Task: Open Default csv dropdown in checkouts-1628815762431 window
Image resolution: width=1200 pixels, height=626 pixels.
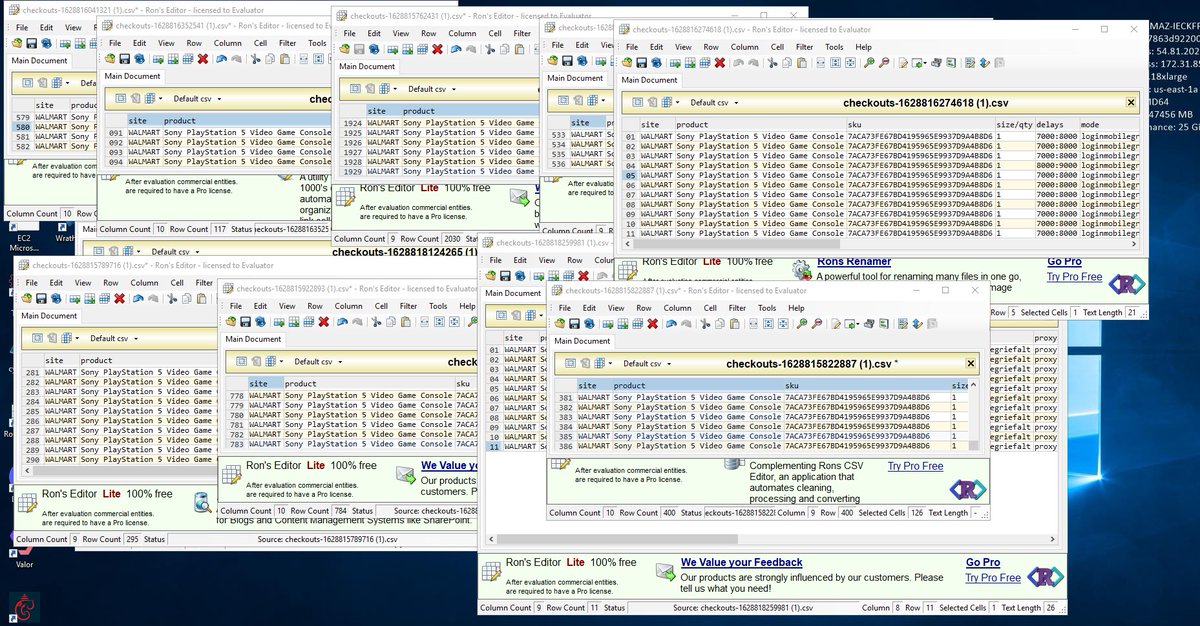Action: pos(434,89)
